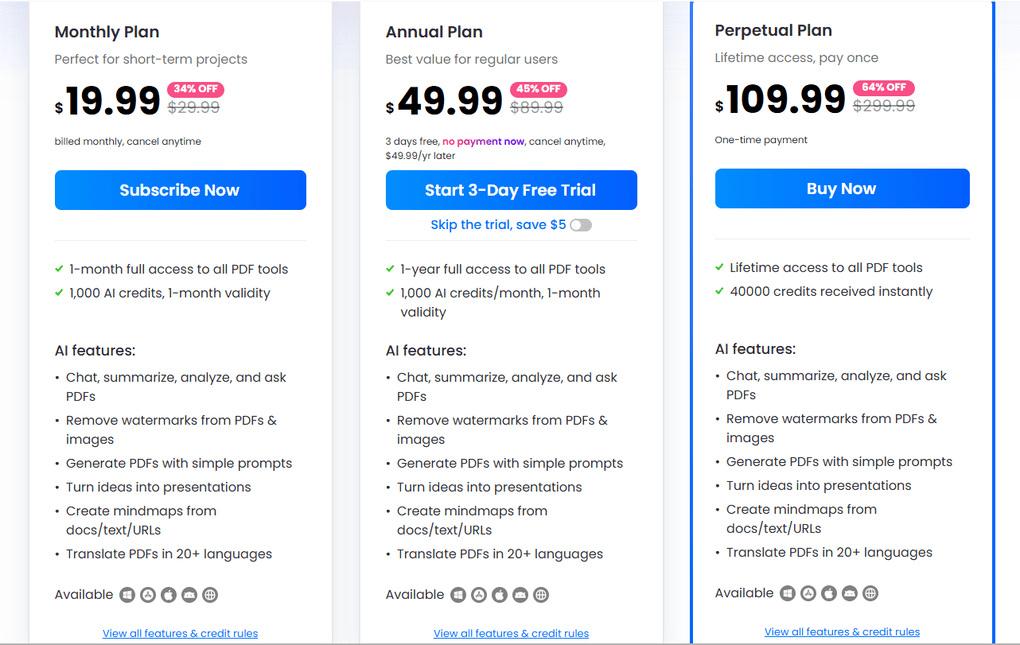Screen dimensions: 1020x645
Task: Click the Subscribe Now button
Action: pyautogui.click(x=180, y=190)
